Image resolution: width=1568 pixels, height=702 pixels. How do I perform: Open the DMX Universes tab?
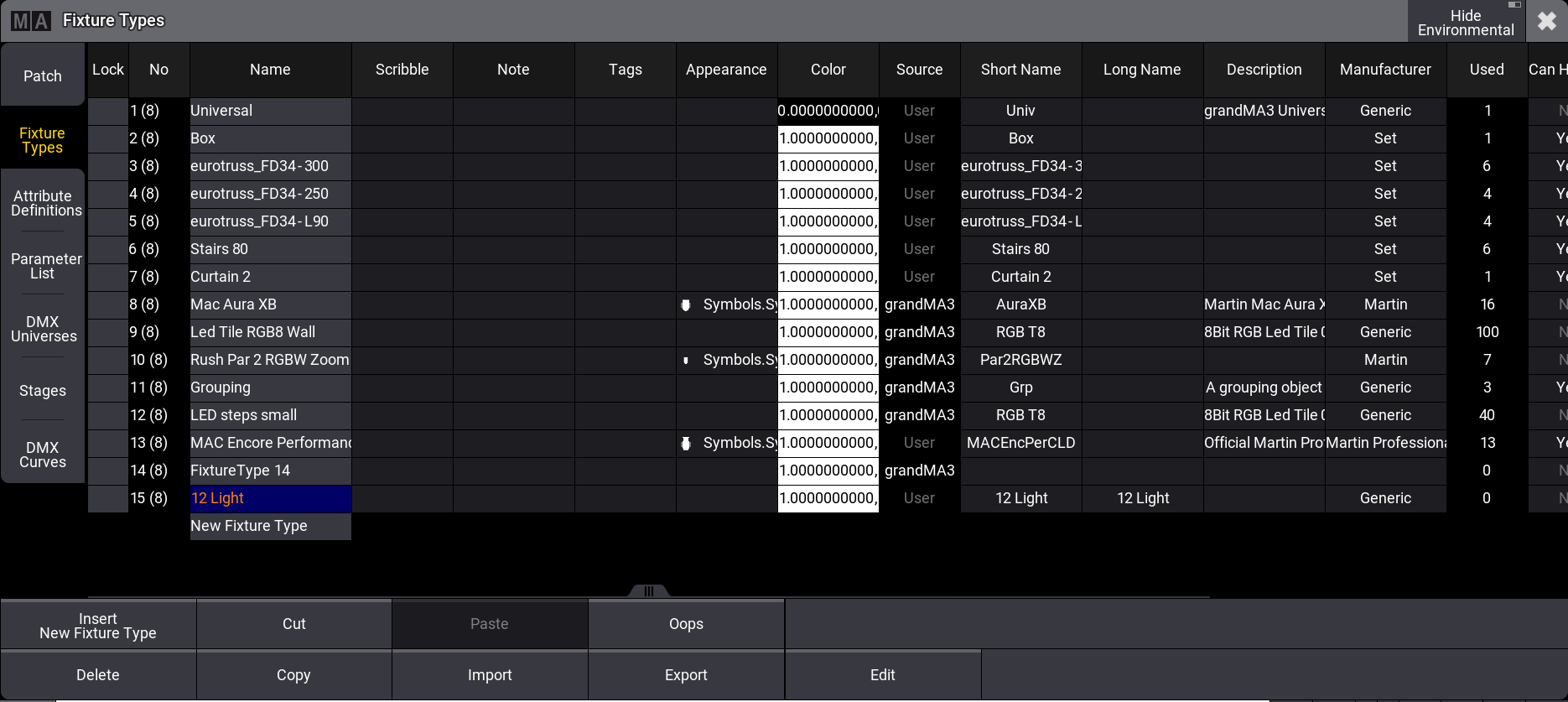click(43, 329)
